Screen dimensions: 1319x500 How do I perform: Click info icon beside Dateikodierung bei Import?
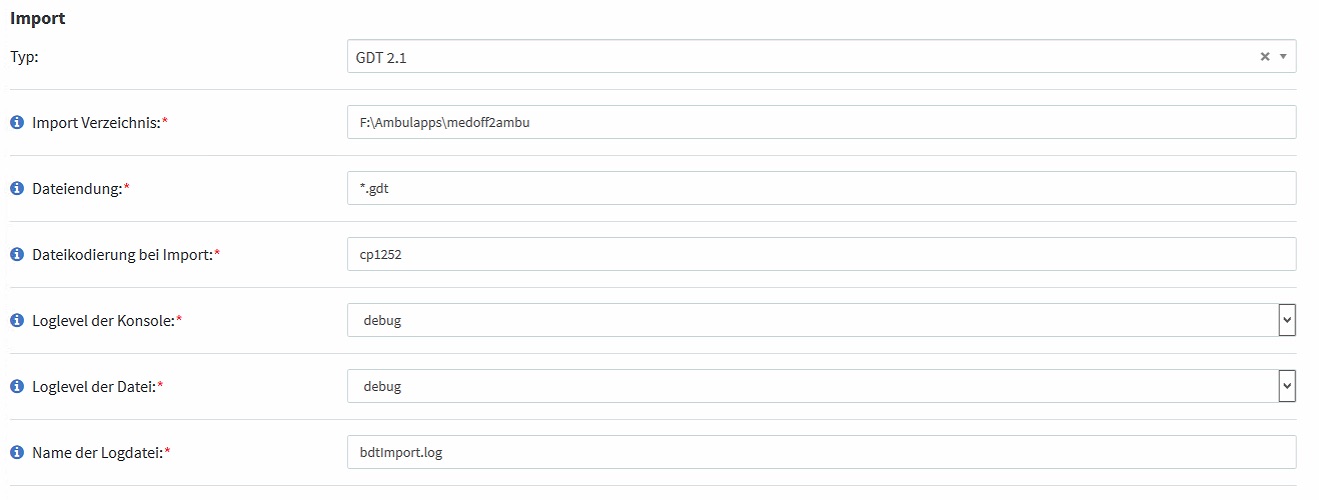[x=17, y=255]
